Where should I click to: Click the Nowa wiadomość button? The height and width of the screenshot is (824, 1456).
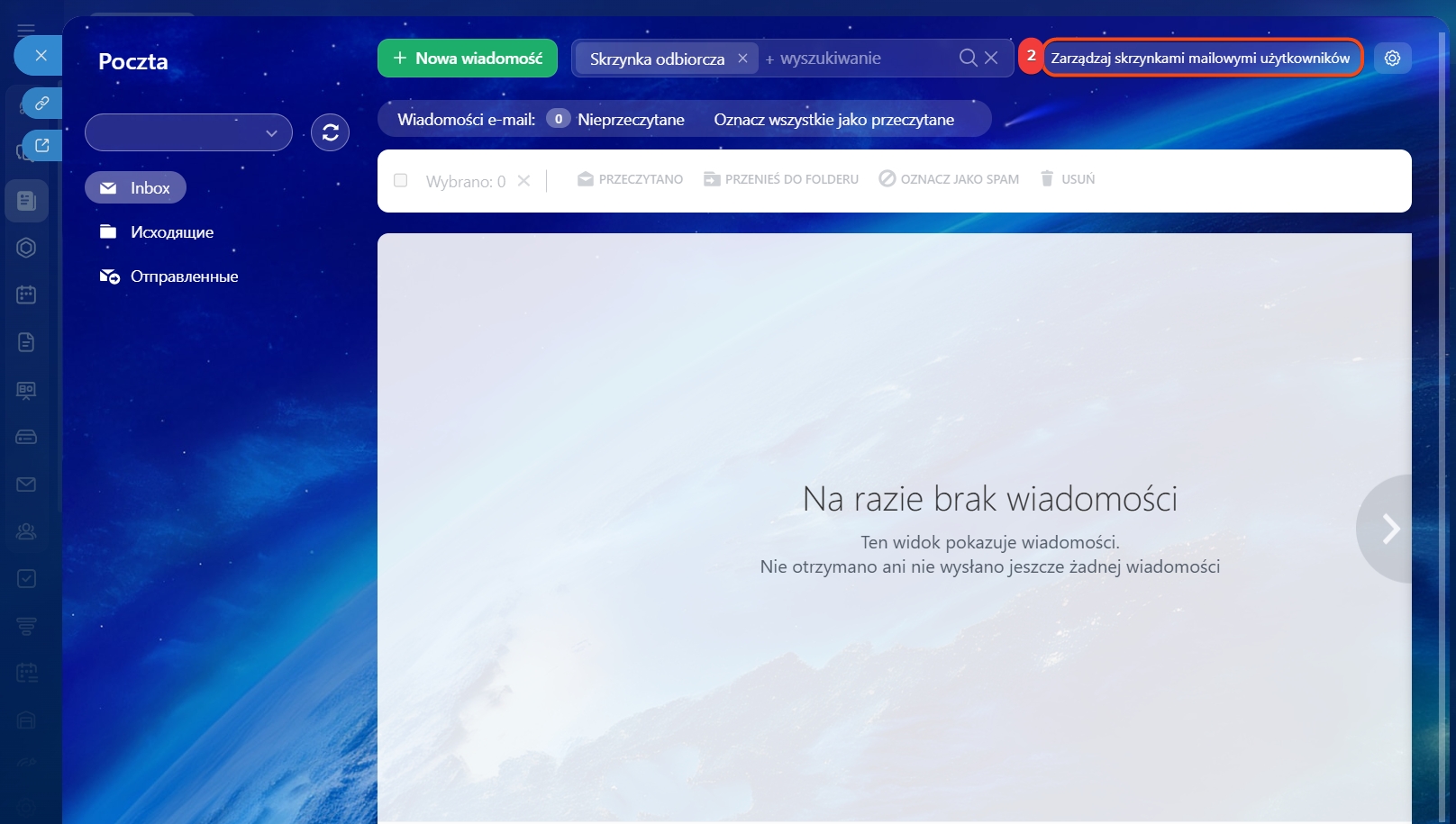pyautogui.click(x=468, y=58)
